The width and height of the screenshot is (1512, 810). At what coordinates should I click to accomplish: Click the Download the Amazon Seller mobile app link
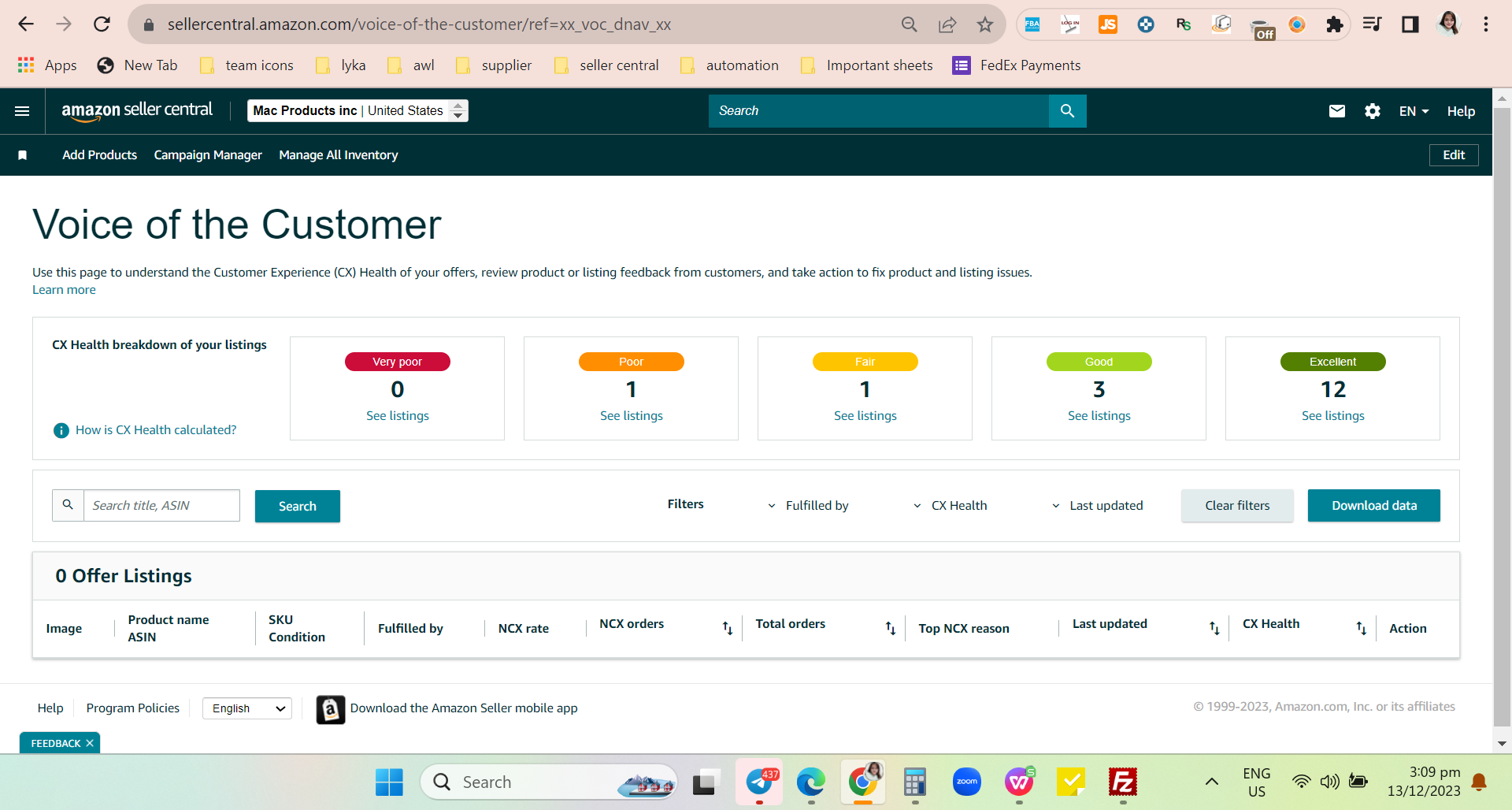coord(464,708)
